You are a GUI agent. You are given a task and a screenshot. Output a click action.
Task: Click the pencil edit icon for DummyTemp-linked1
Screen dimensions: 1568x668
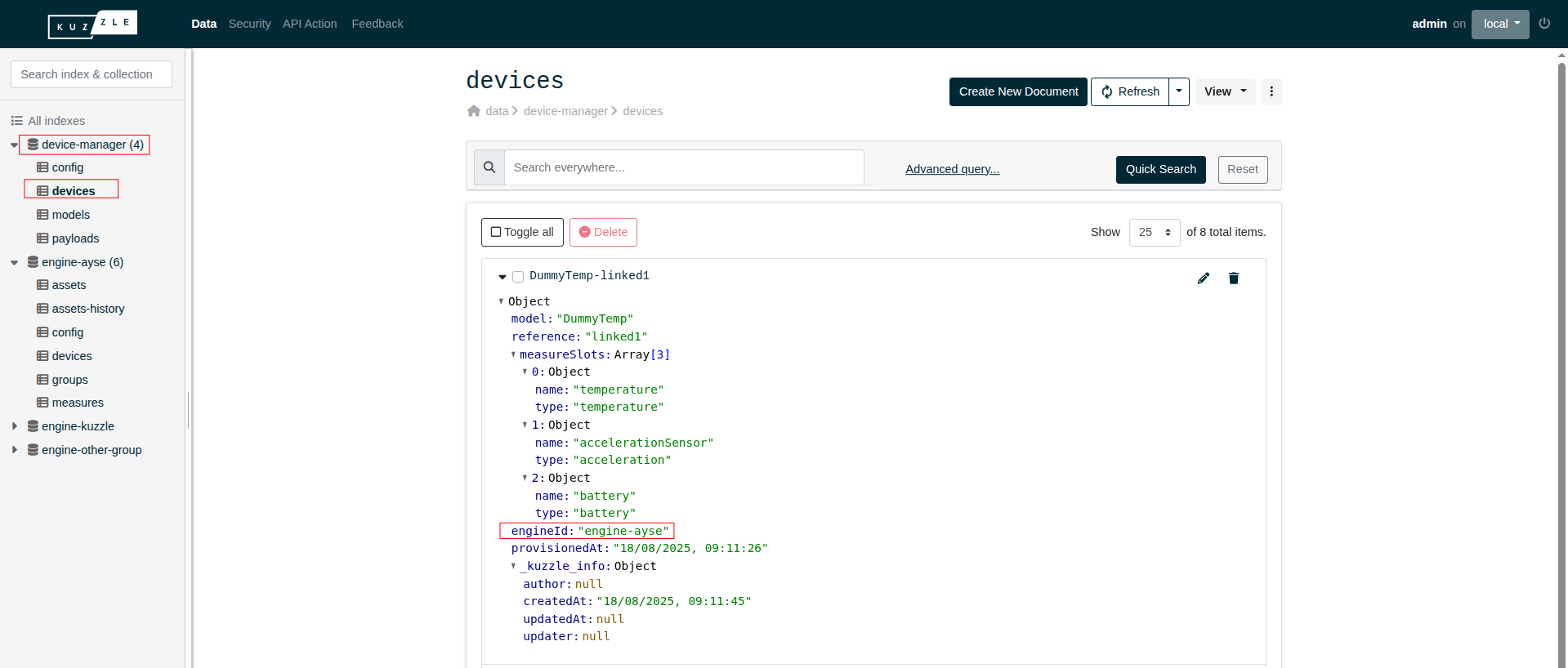click(x=1203, y=278)
